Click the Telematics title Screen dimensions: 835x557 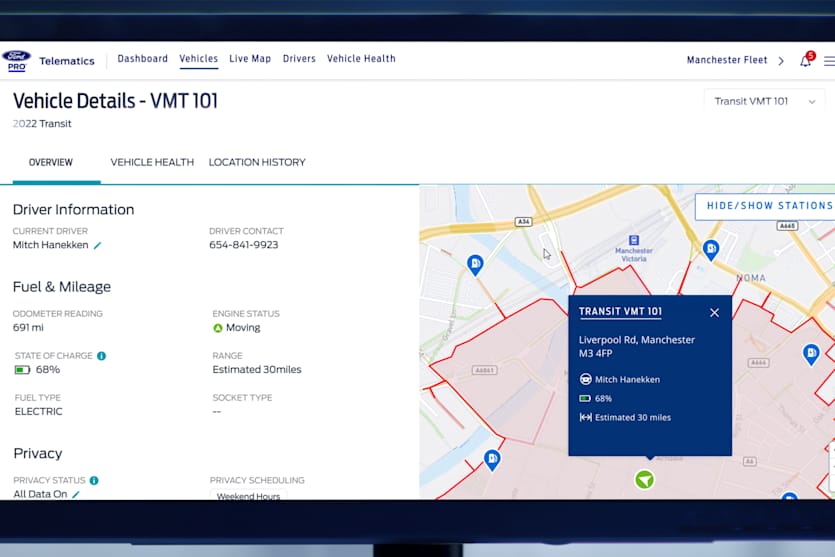pos(67,61)
